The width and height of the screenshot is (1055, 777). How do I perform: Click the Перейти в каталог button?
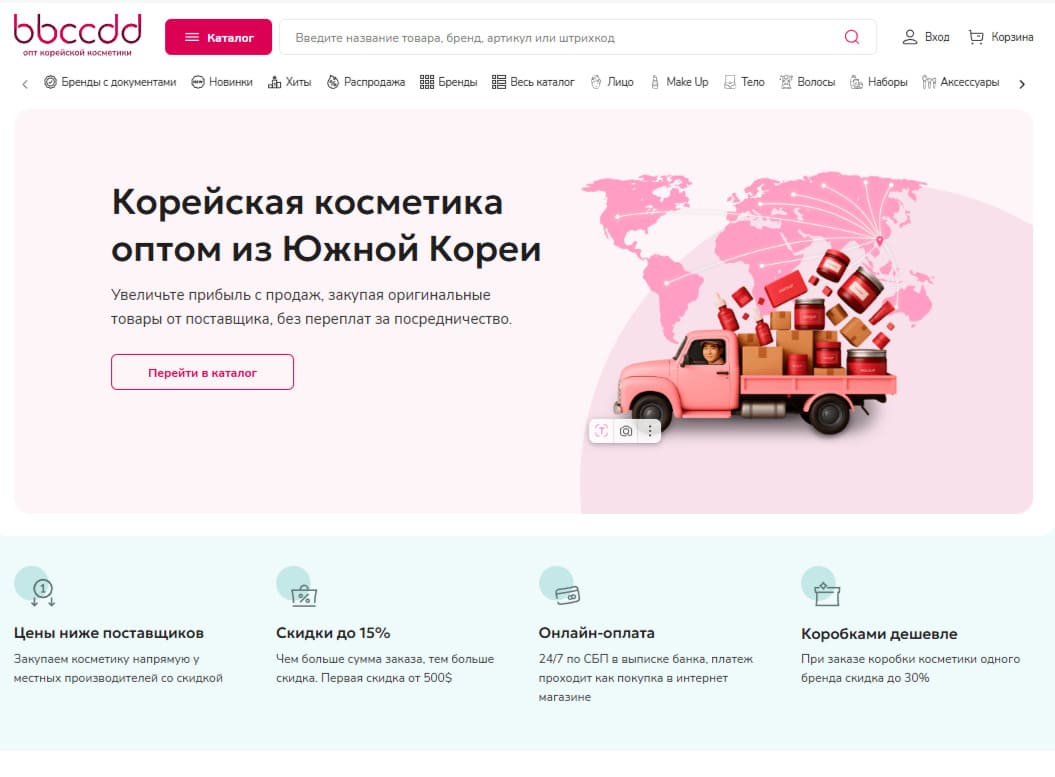[x=202, y=371]
